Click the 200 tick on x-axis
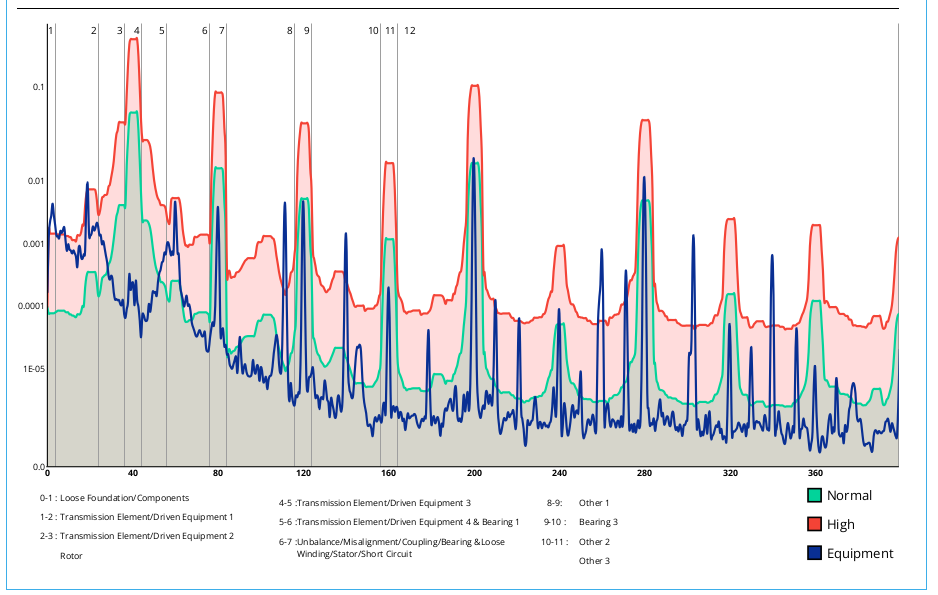Image resolution: width=938 pixels, height=595 pixels. [x=474, y=473]
